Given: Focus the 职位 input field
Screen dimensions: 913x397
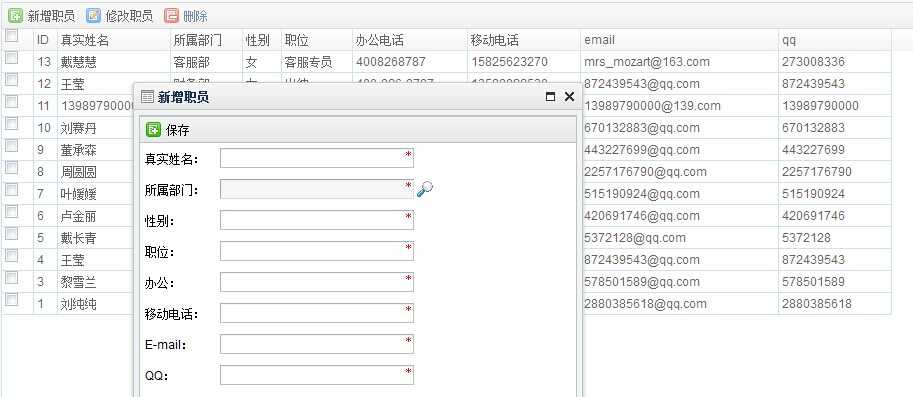Looking at the screenshot, I should pos(317,251).
